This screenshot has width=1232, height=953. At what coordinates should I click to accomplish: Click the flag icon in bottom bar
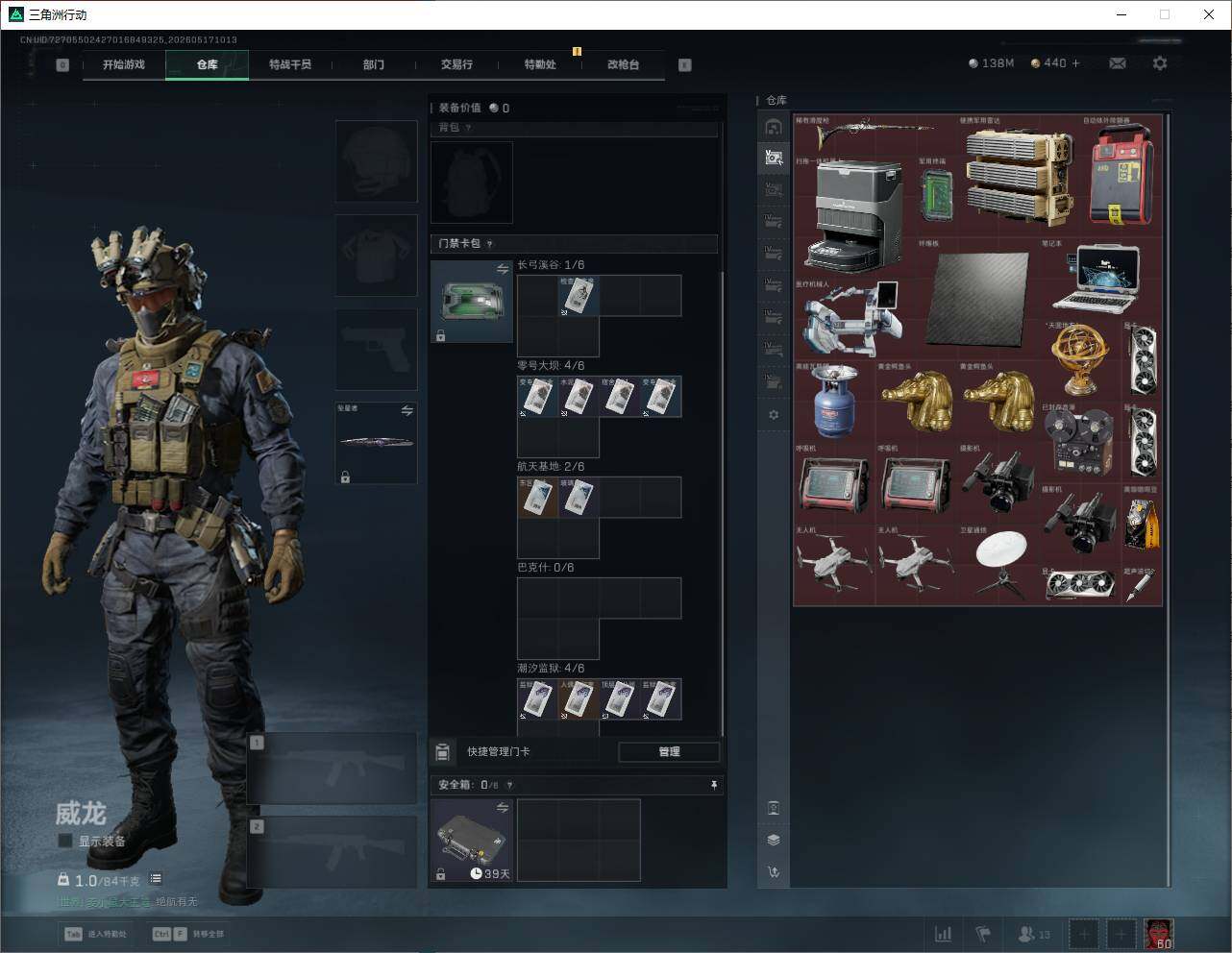[983, 934]
